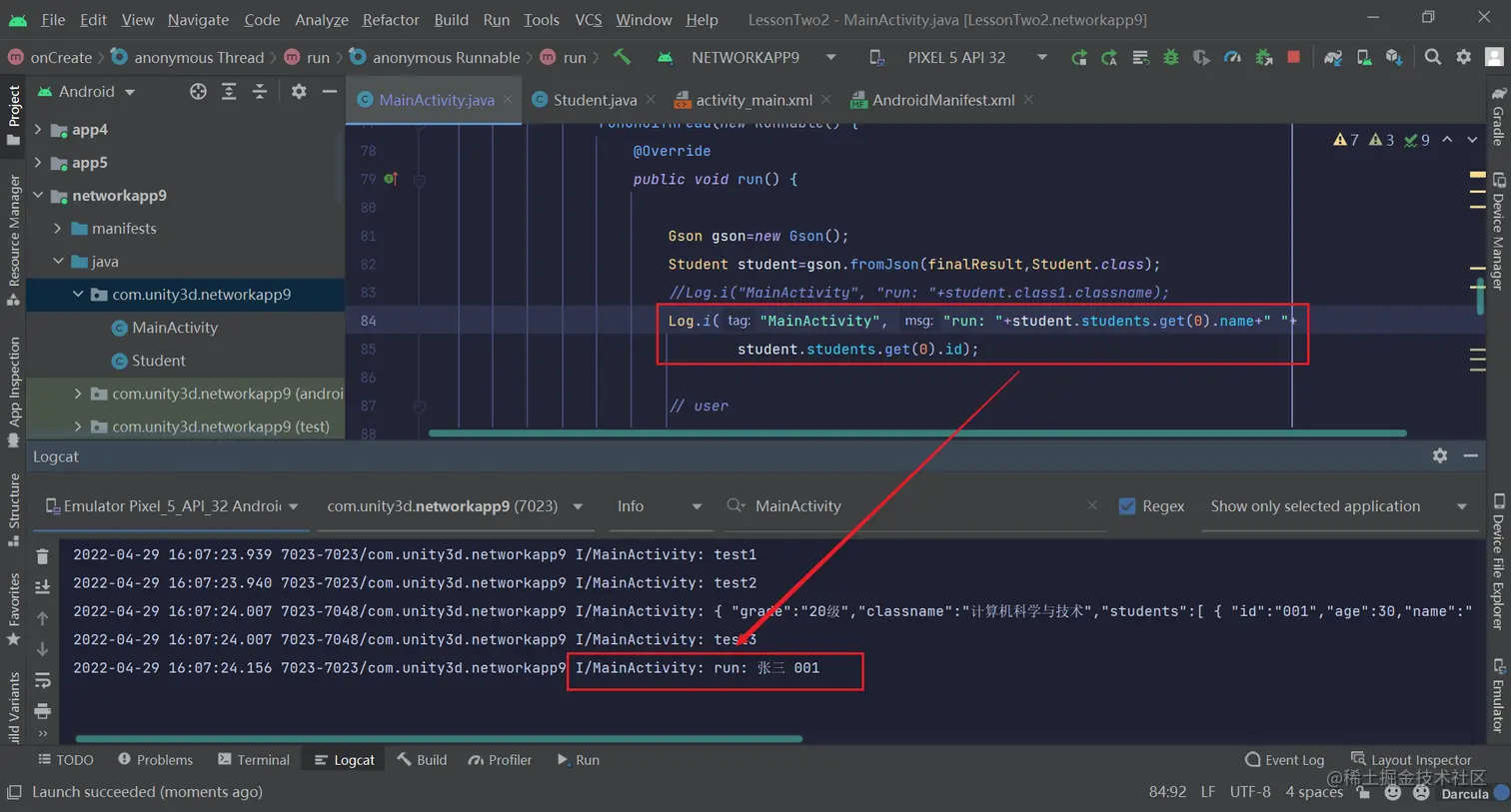Click the Select Opened File target icon
The image size is (1511, 812).
[198, 92]
